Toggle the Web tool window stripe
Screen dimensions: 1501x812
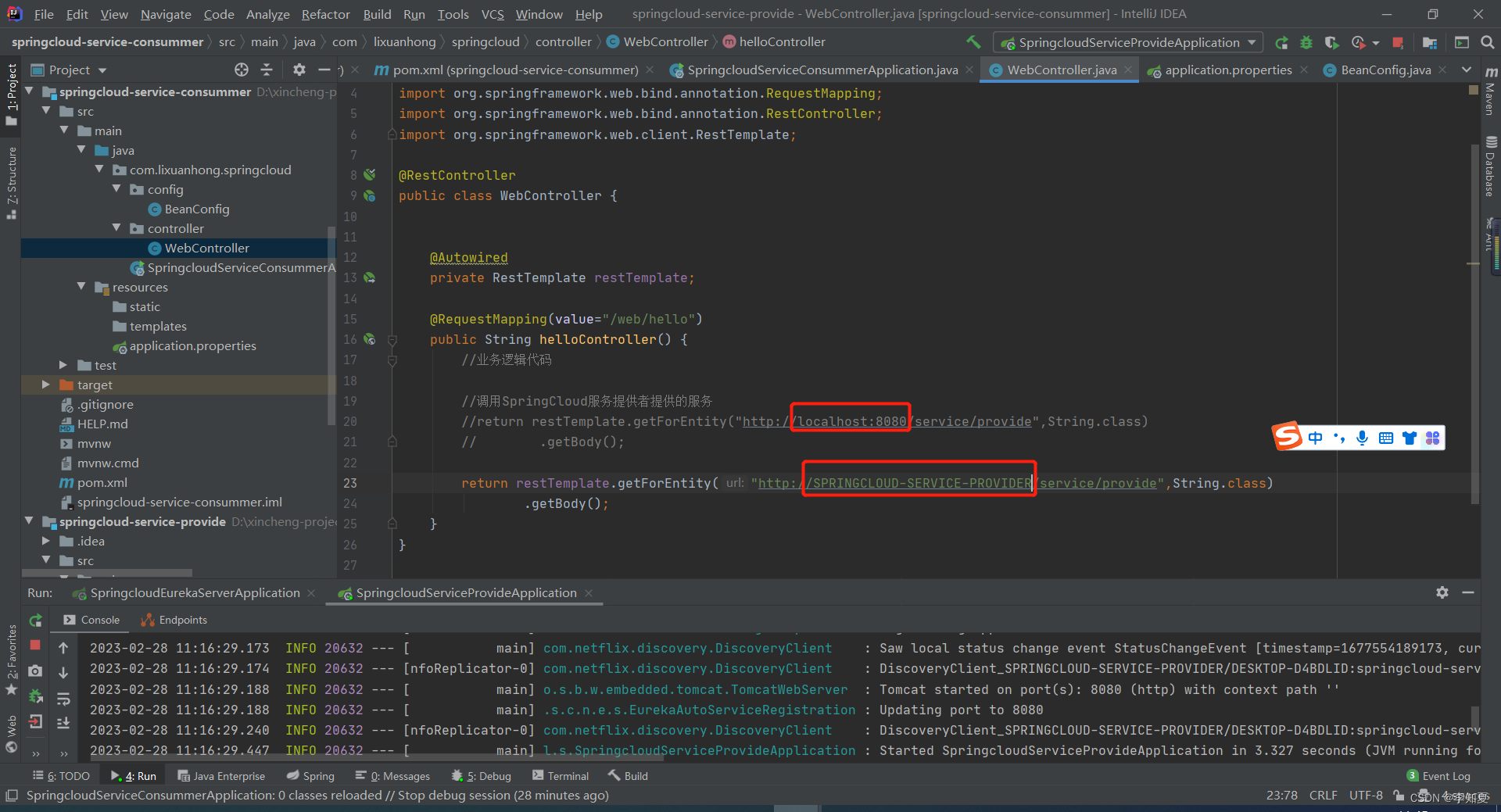(11, 734)
